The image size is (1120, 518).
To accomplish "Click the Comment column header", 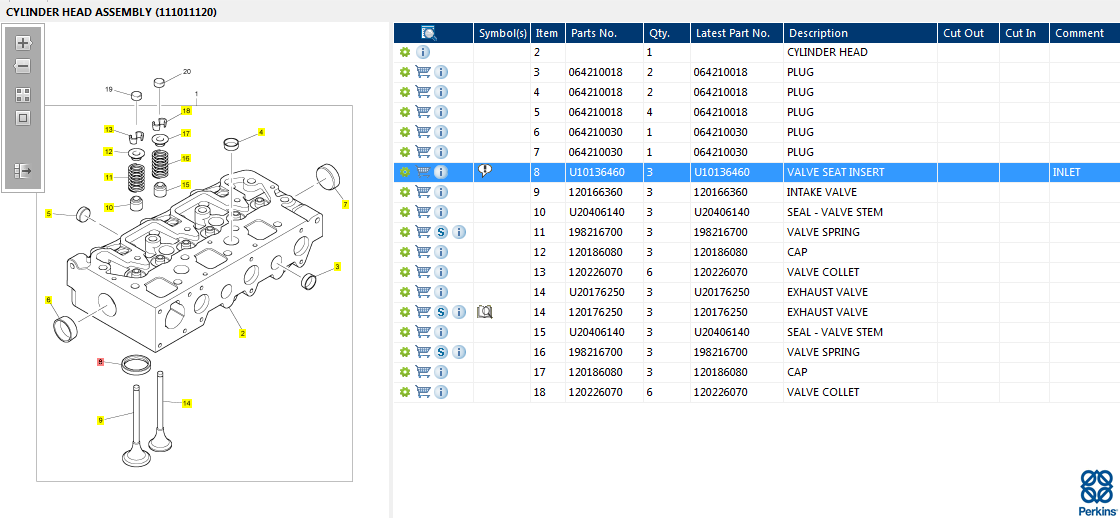I will [1084, 33].
